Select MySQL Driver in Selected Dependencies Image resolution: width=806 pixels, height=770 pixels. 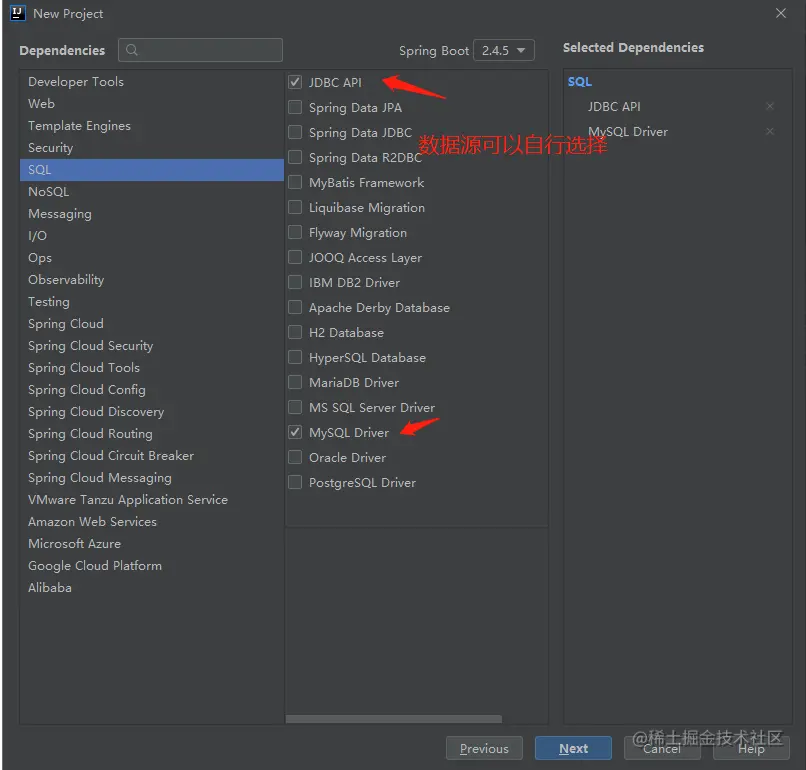(x=628, y=132)
